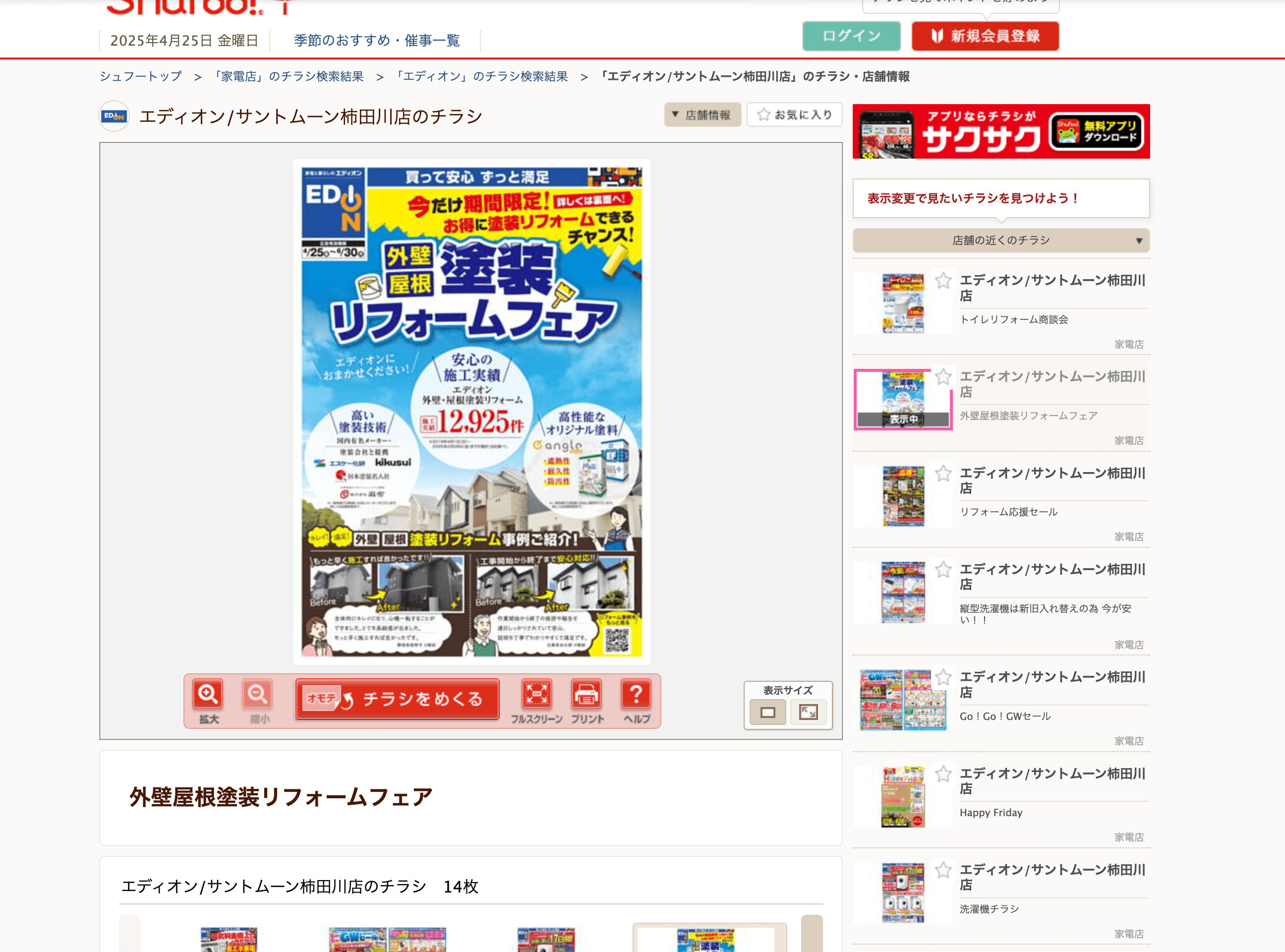The width and height of the screenshot is (1285, 952).
Task: Click the 拡大 zoom-in magnifier icon
Action: click(x=207, y=694)
